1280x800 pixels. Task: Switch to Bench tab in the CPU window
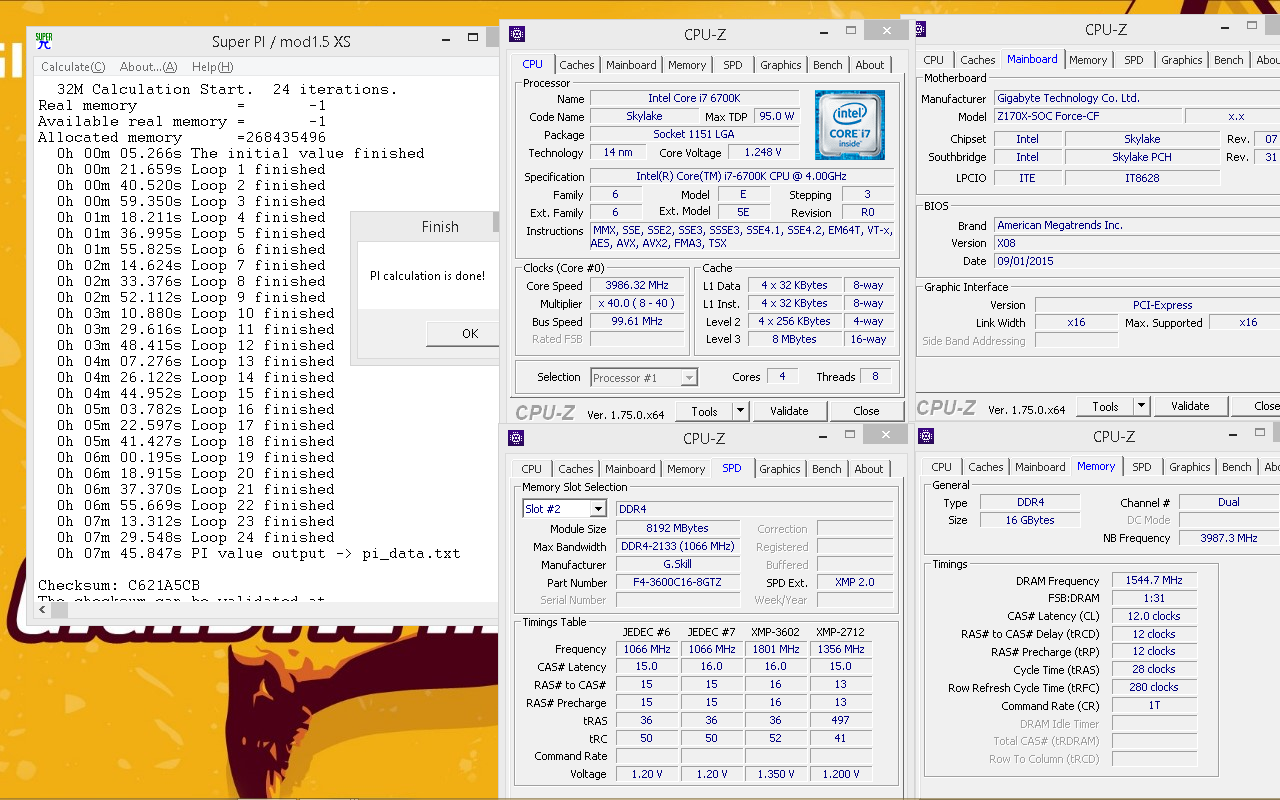click(x=828, y=65)
